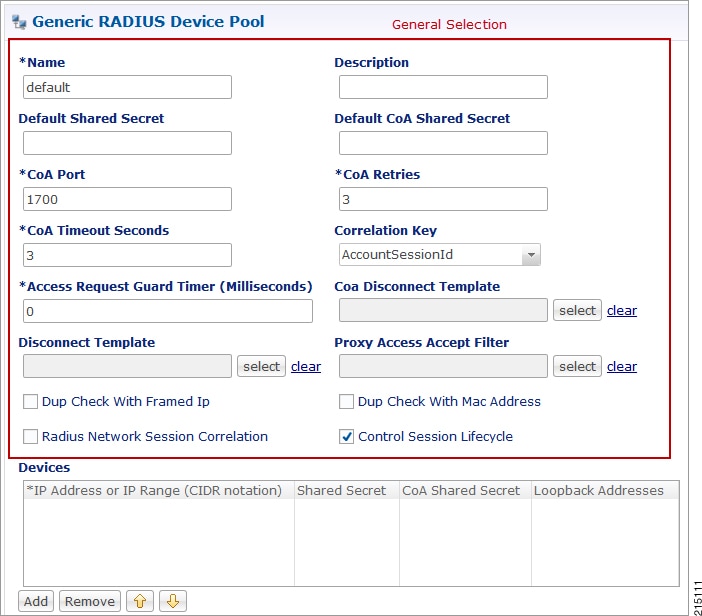Remove the selected device

click(x=90, y=601)
